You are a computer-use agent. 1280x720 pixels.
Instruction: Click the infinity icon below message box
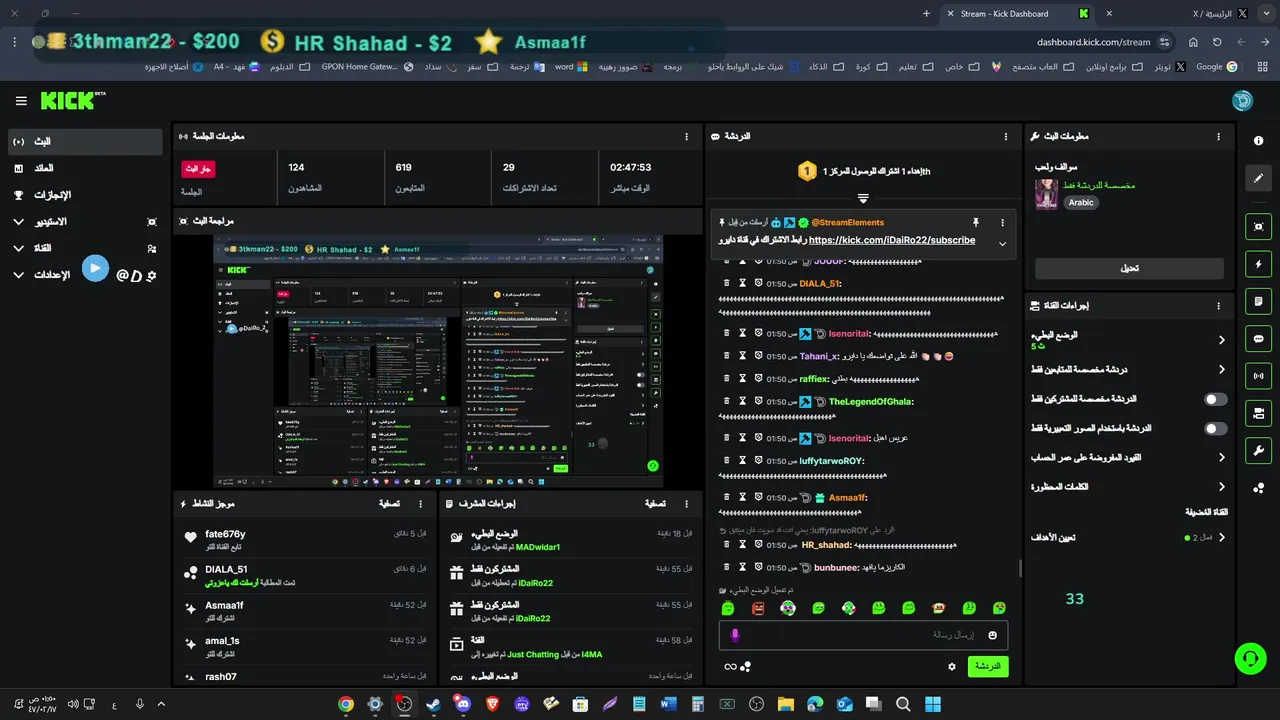click(730, 667)
